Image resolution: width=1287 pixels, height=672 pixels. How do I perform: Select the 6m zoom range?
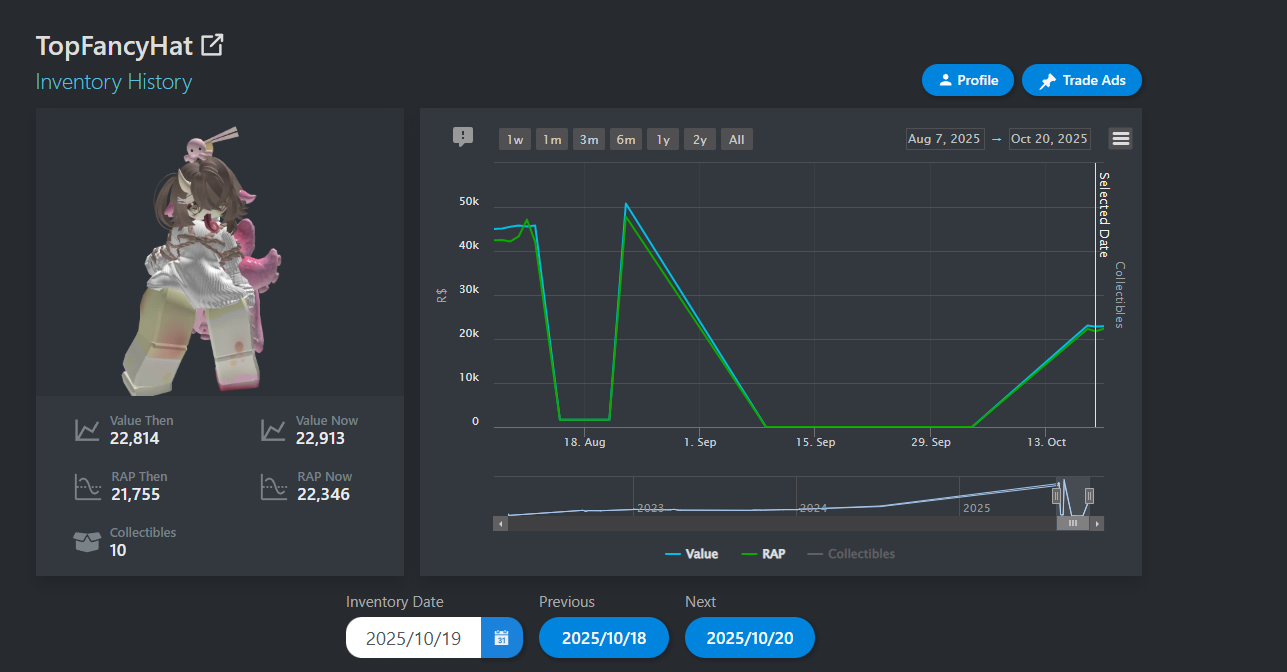[x=626, y=139]
